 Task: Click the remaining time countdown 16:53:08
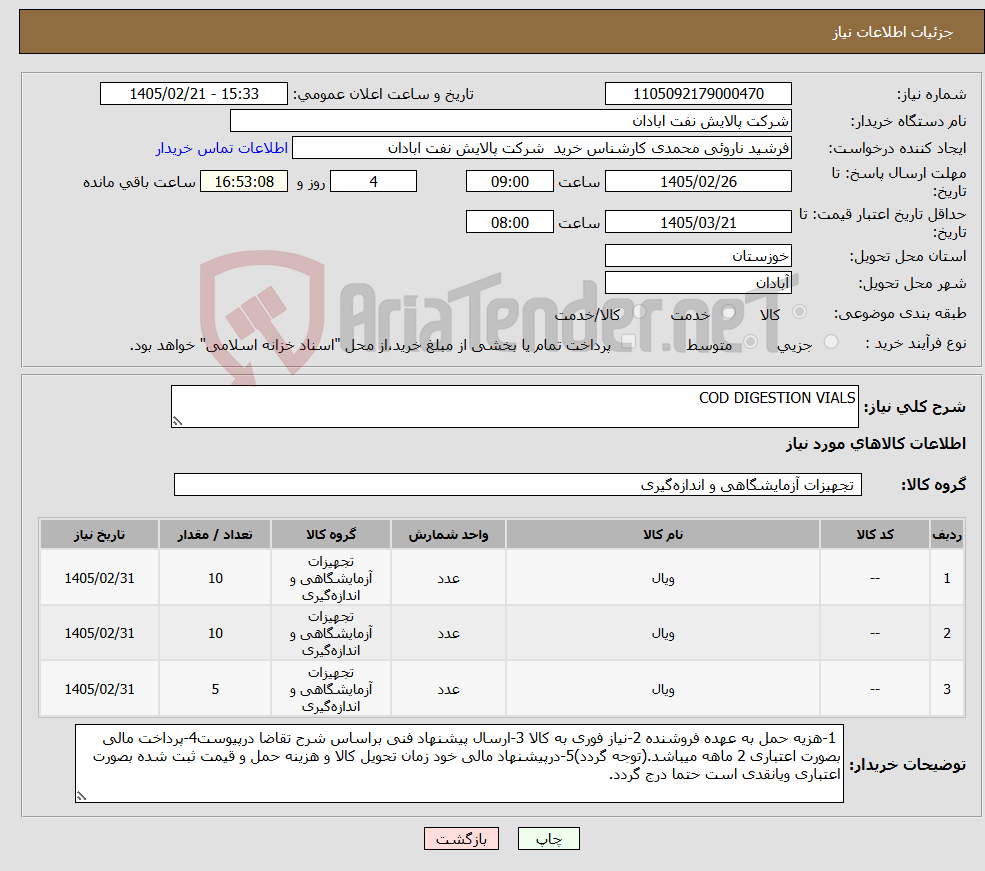[244, 182]
